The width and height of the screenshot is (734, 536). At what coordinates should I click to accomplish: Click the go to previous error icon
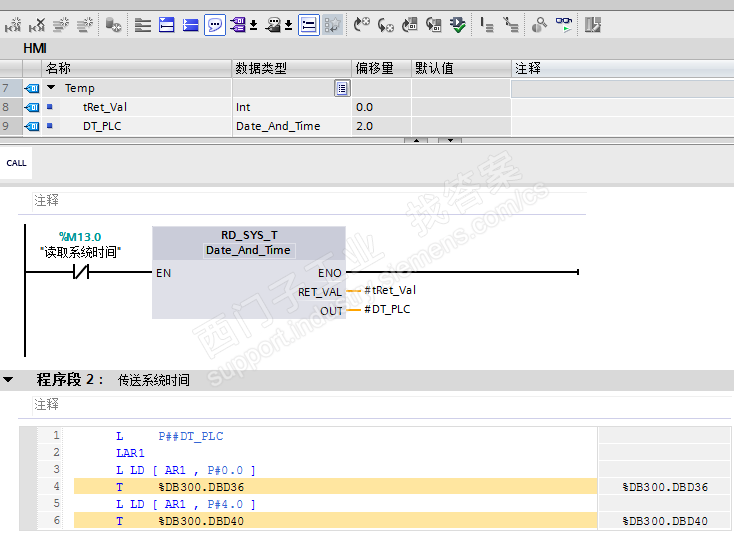pos(386,25)
